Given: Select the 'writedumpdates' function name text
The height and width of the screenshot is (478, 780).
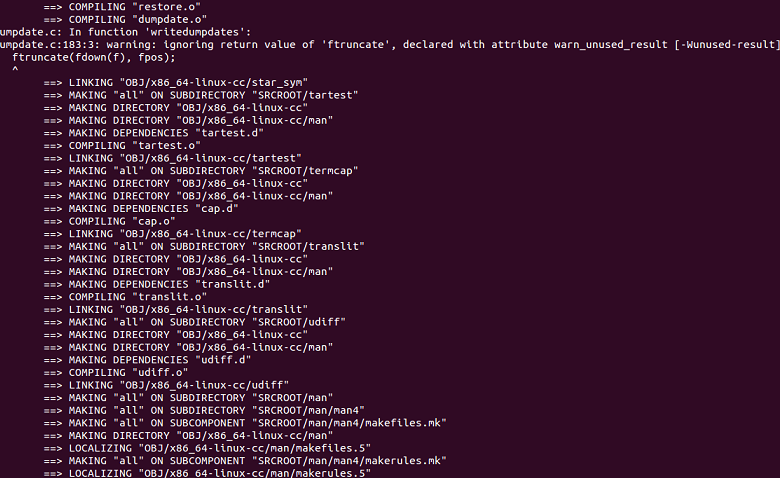Looking at the screenshot, I should pyautogui.click(x=196, y=32).
